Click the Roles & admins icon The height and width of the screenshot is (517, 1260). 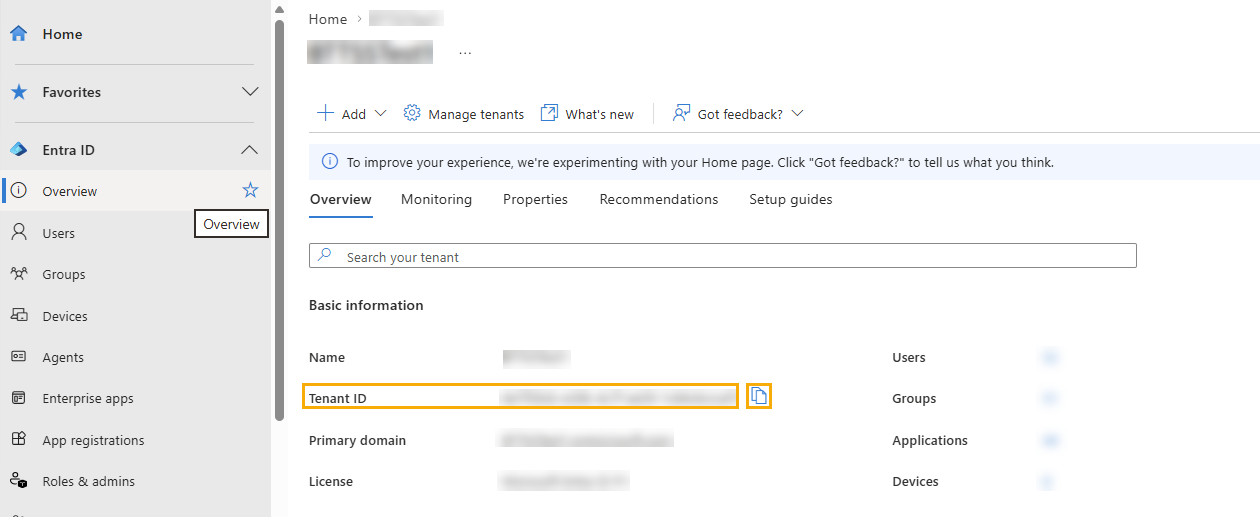click(19, 481)
